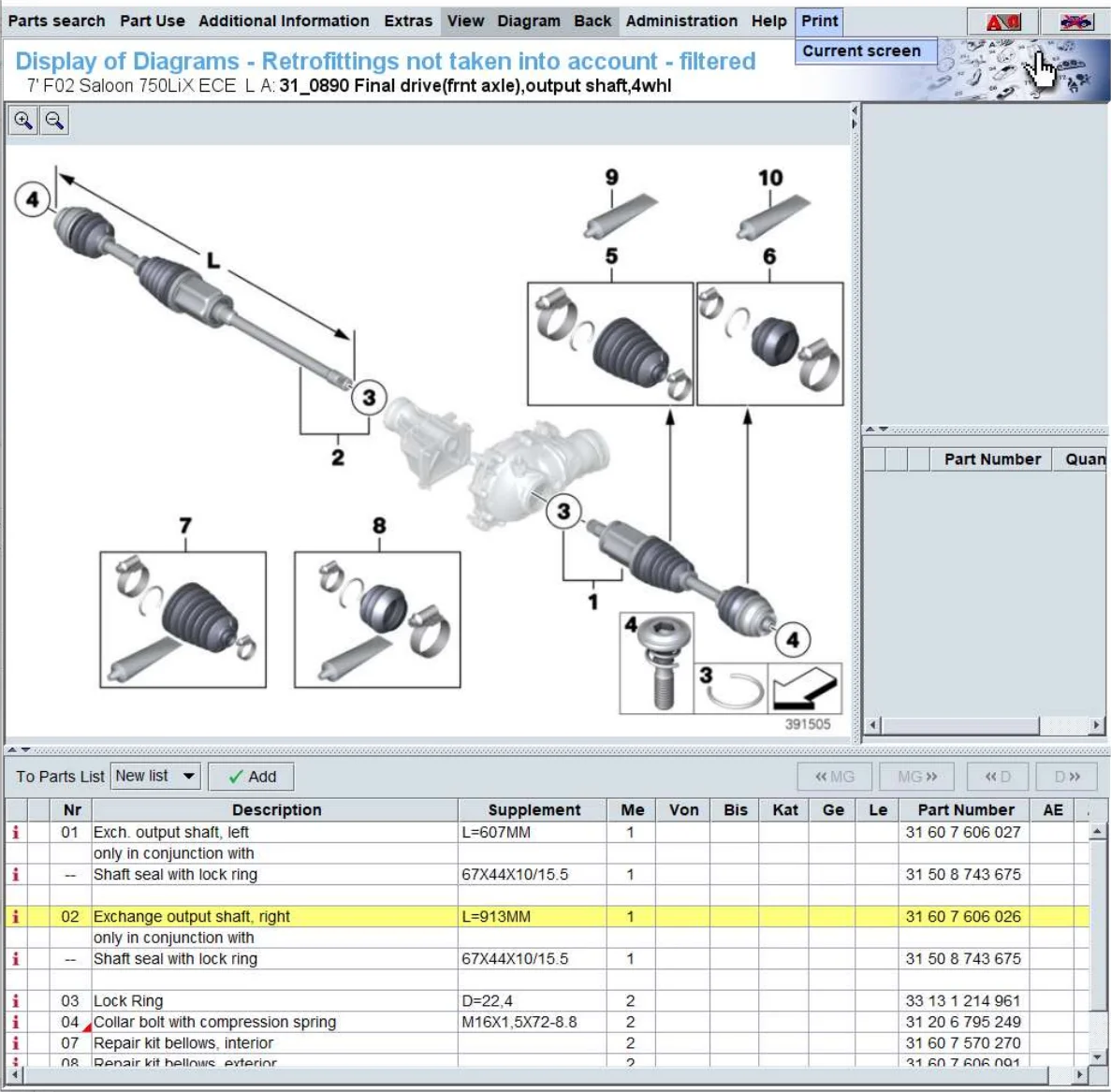
Task: Click repair kit box labeled 8
Action: [x=377, y=619]
